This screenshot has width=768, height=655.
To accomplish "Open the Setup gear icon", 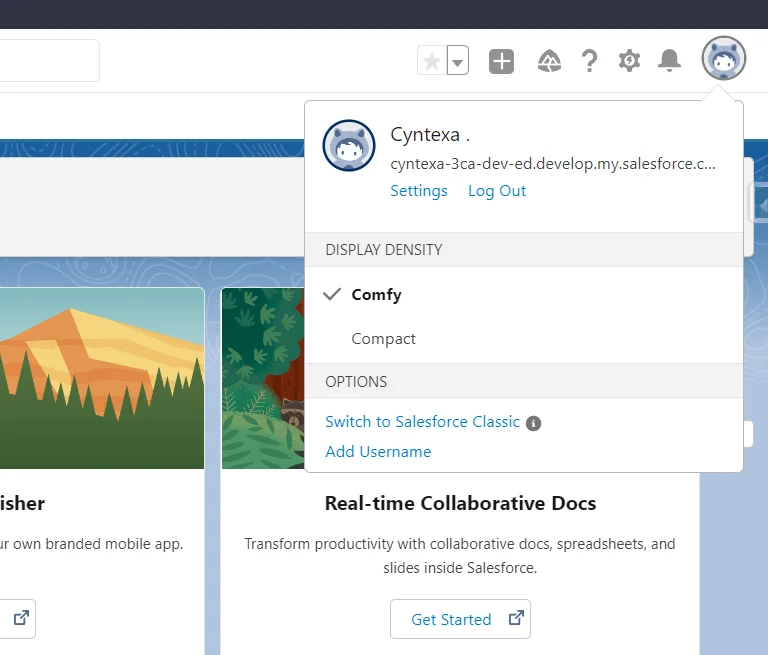I will coord(629,61).
